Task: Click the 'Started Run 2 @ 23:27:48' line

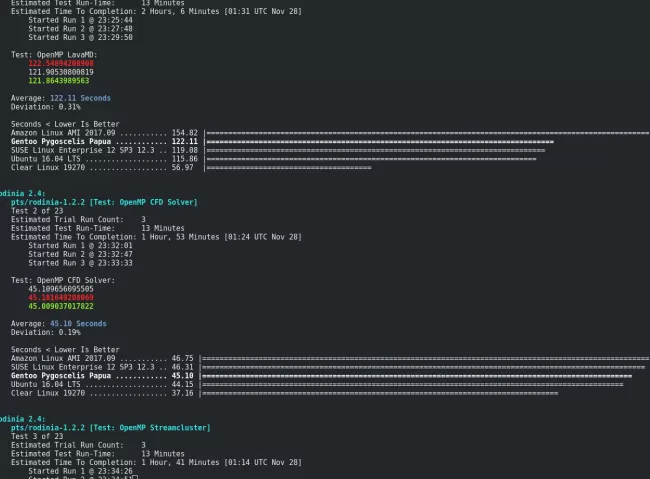Action: click(80, 29)
